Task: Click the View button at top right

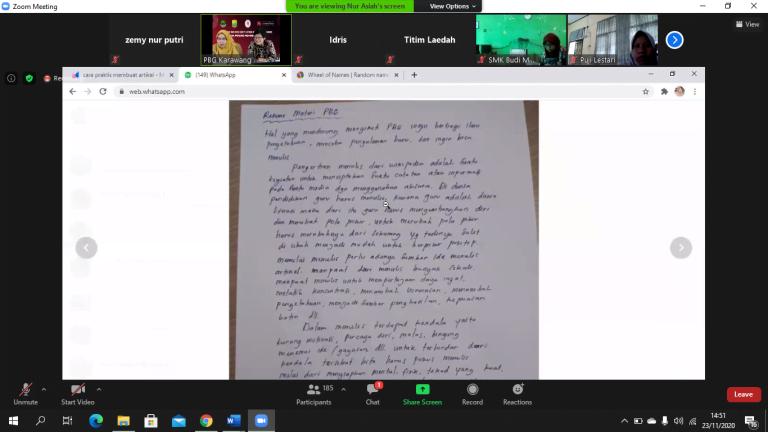Action: 747,24
